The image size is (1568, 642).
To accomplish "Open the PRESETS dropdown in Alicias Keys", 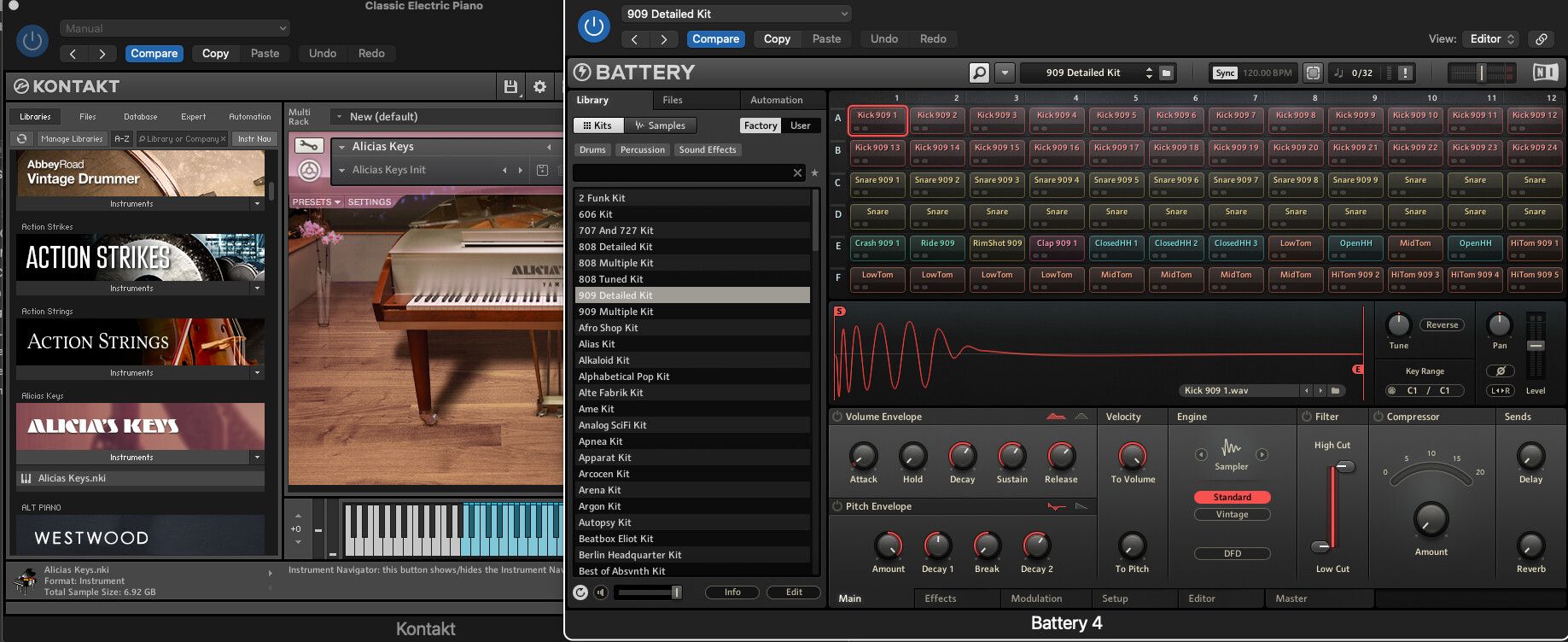I will [316, 202].
